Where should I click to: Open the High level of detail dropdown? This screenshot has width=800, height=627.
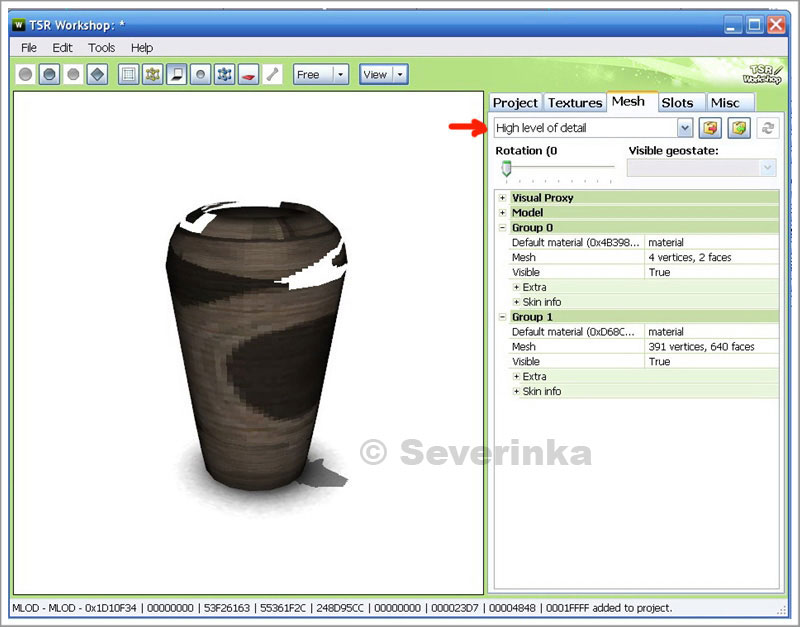[x=684, y=128]
